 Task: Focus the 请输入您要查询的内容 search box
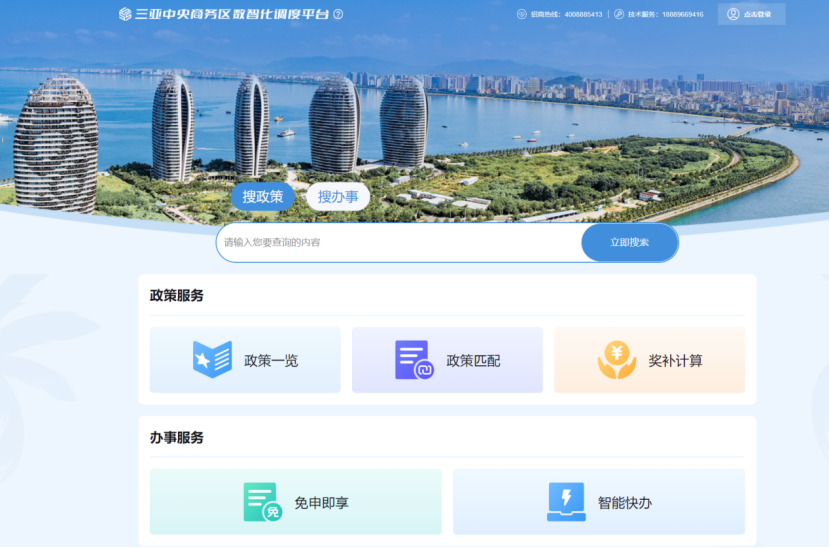pos(399,243)
